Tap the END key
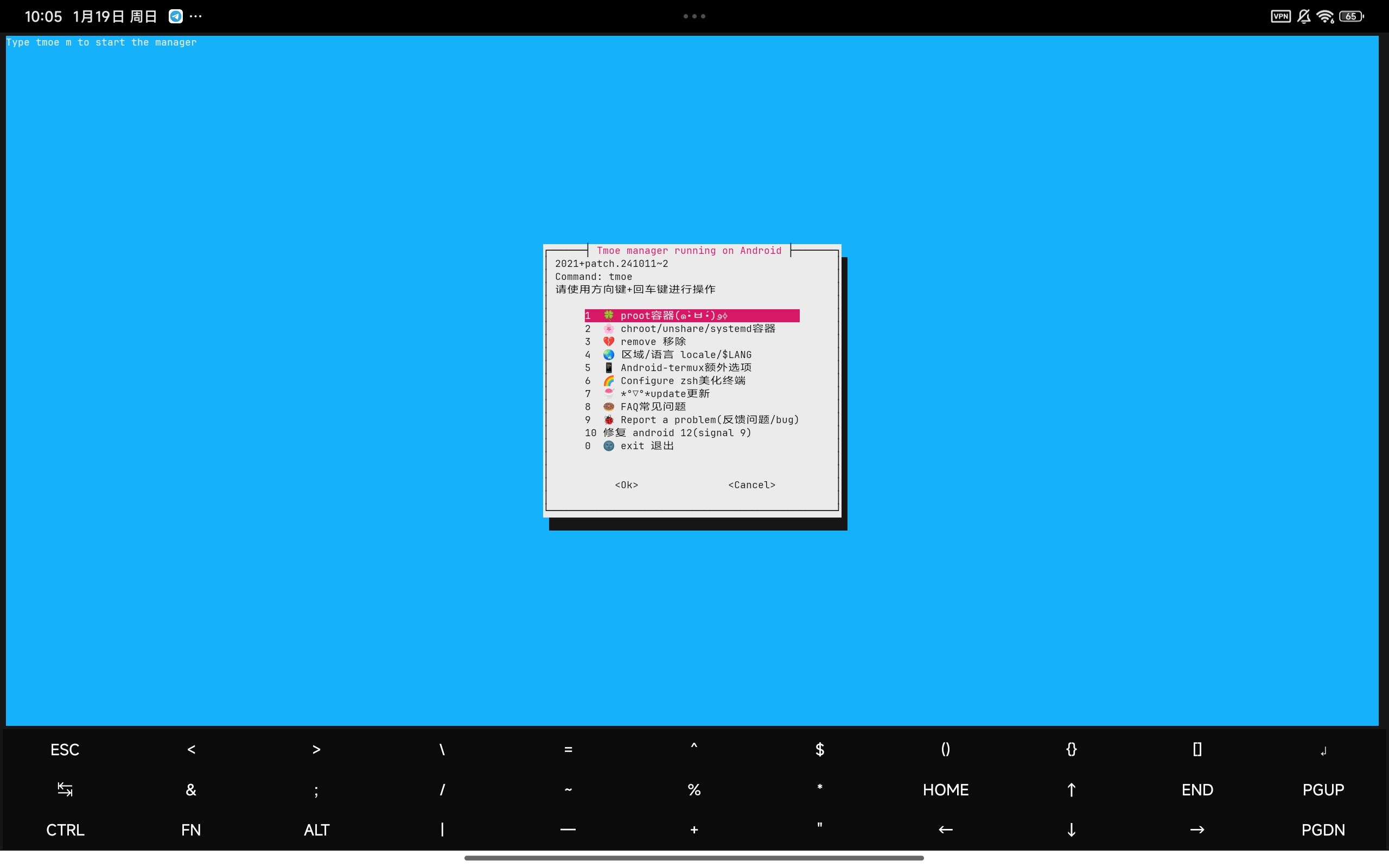Screen dimensions: 1389x868 1197,790
